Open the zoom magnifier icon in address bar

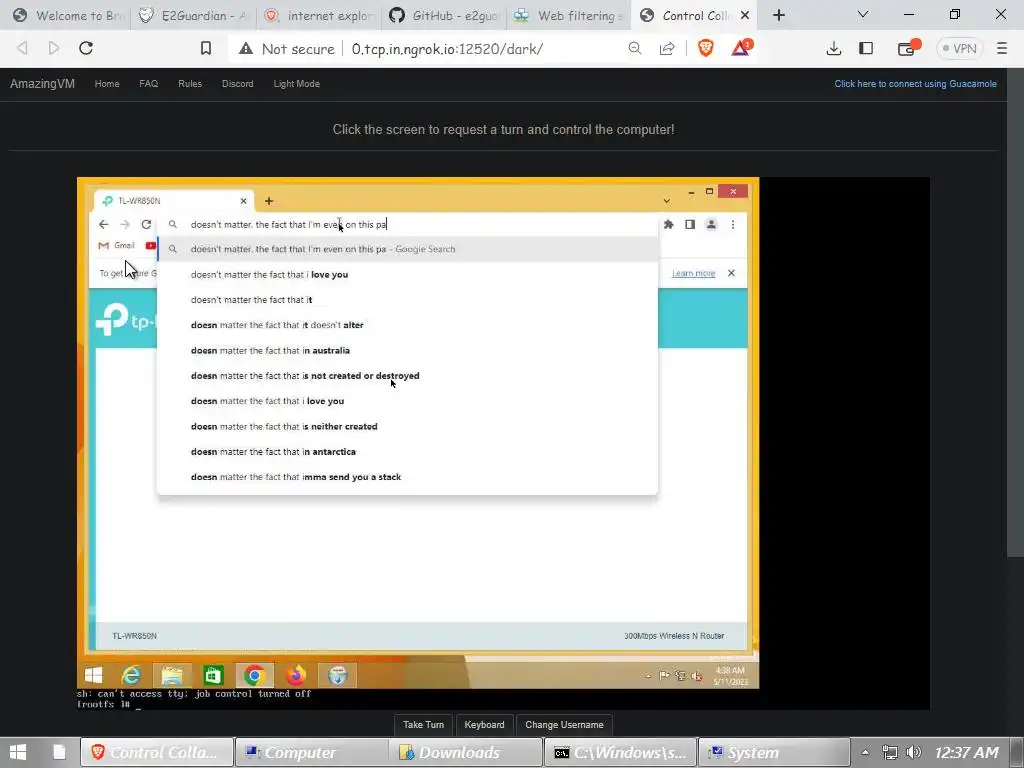pos(635,48)
